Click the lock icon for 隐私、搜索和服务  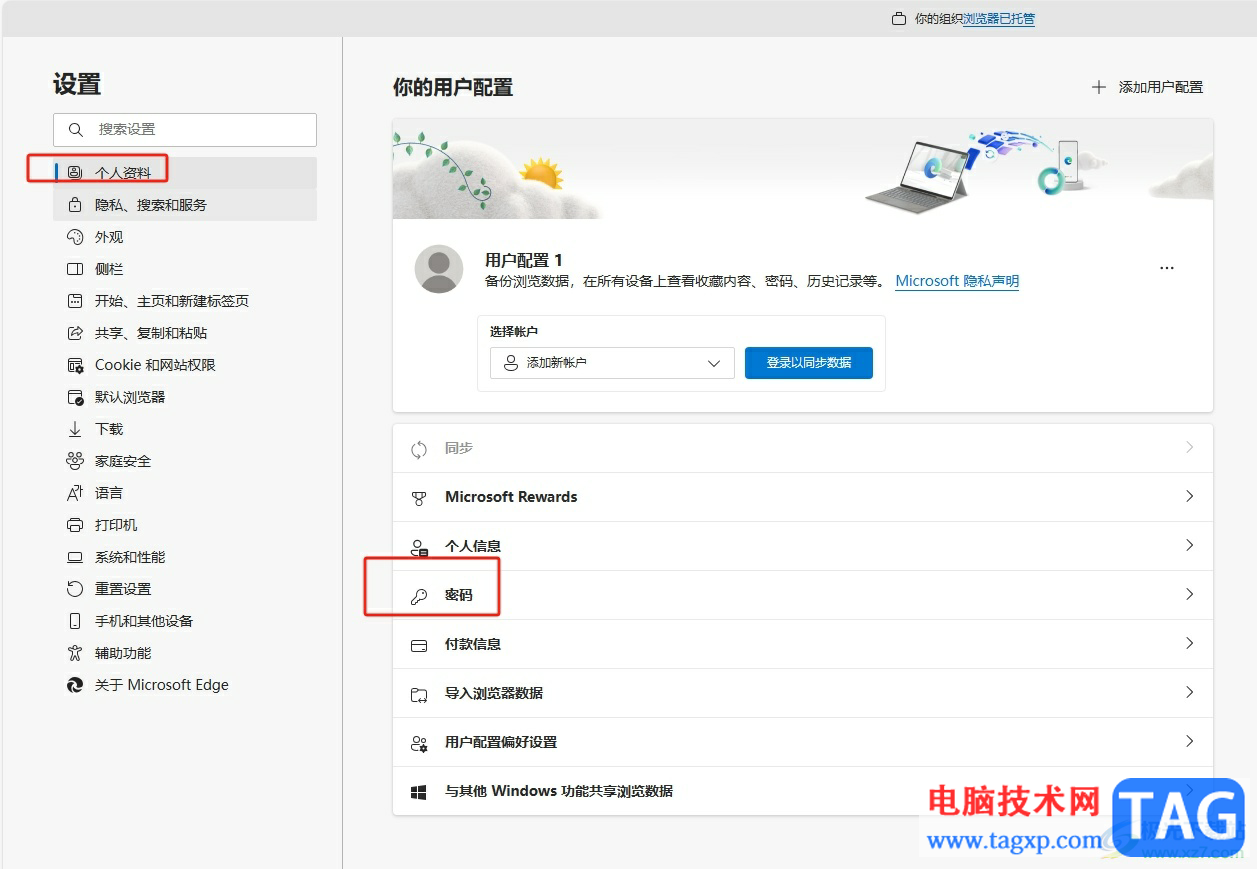(75, 205)
